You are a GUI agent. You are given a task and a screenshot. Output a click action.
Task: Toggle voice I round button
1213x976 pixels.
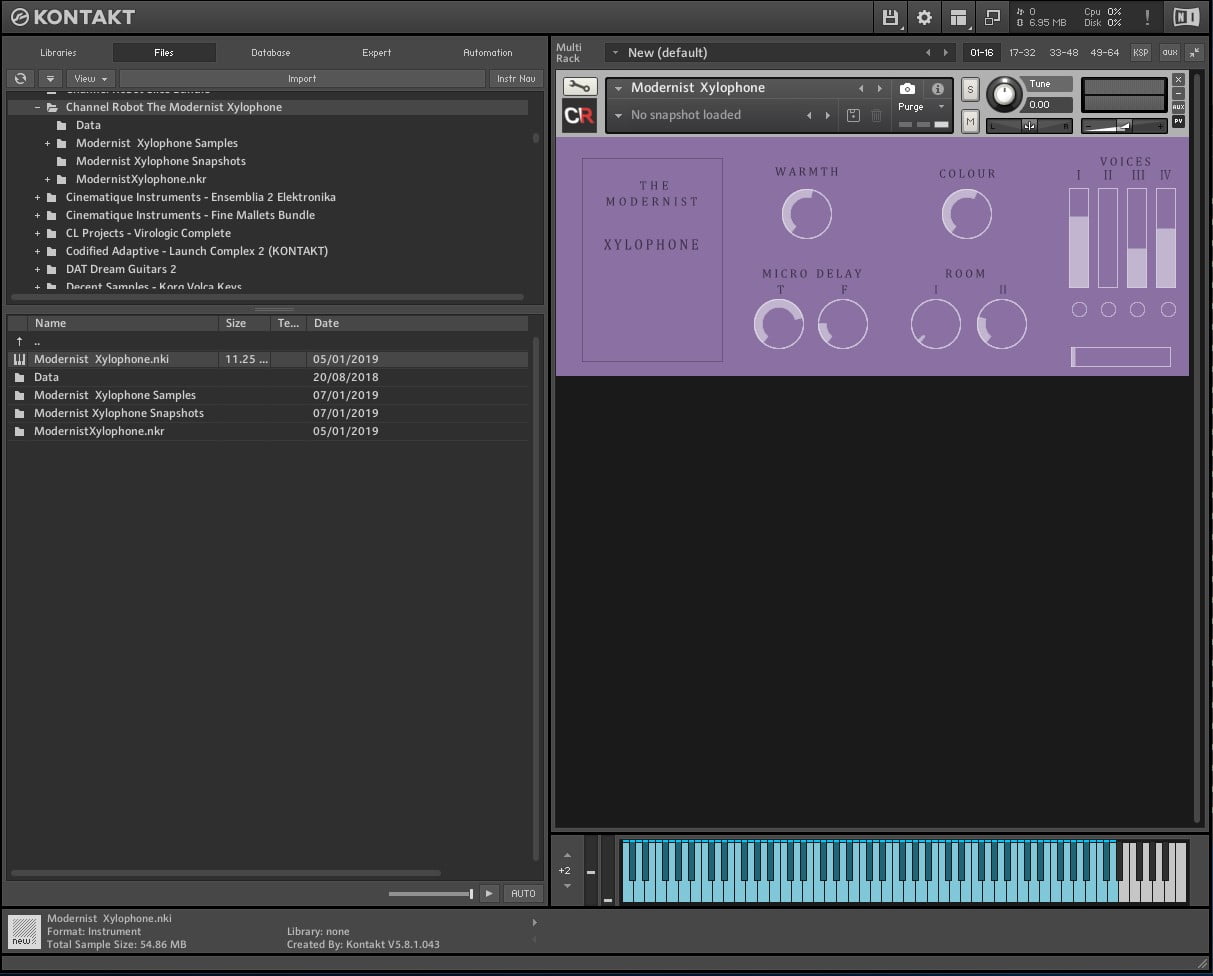1079,310
